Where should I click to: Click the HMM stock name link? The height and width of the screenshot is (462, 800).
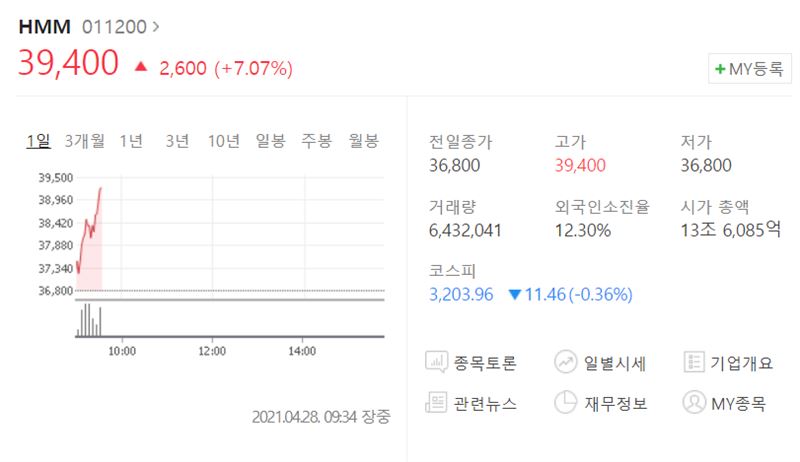[x=44, y=27]
